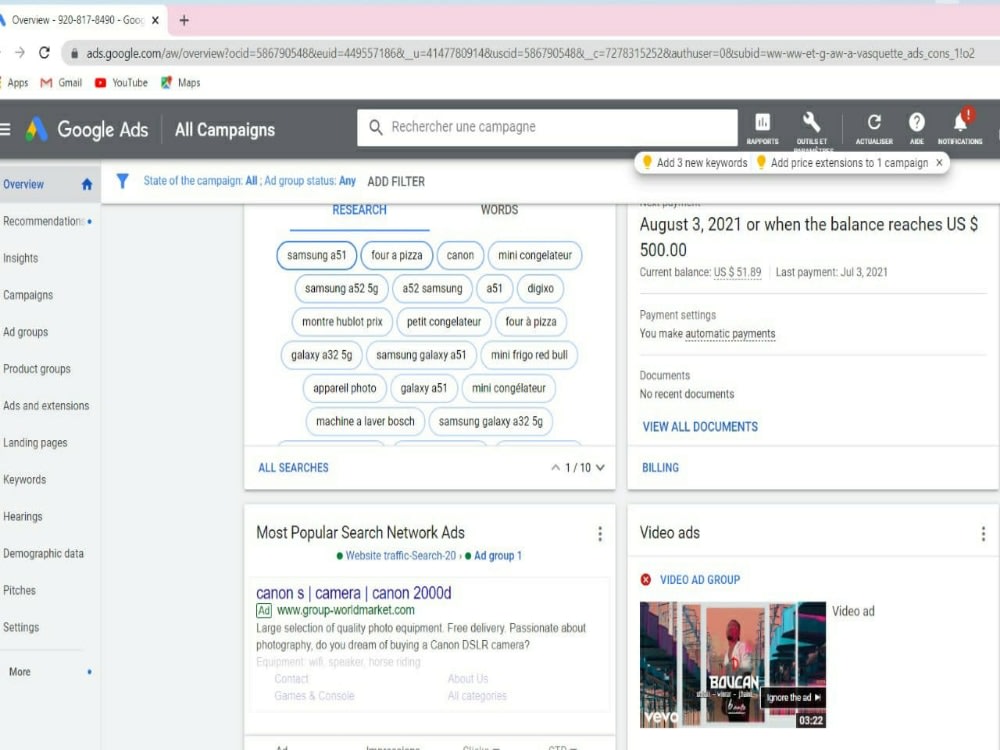Focus the Rechercher une campagne search field

547,128
